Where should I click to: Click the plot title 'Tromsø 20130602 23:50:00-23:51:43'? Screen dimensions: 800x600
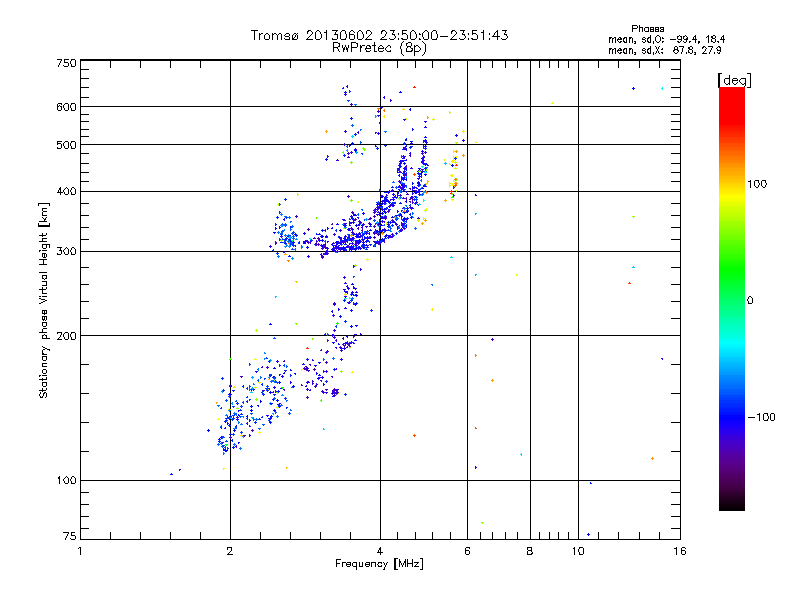[379, 35]
